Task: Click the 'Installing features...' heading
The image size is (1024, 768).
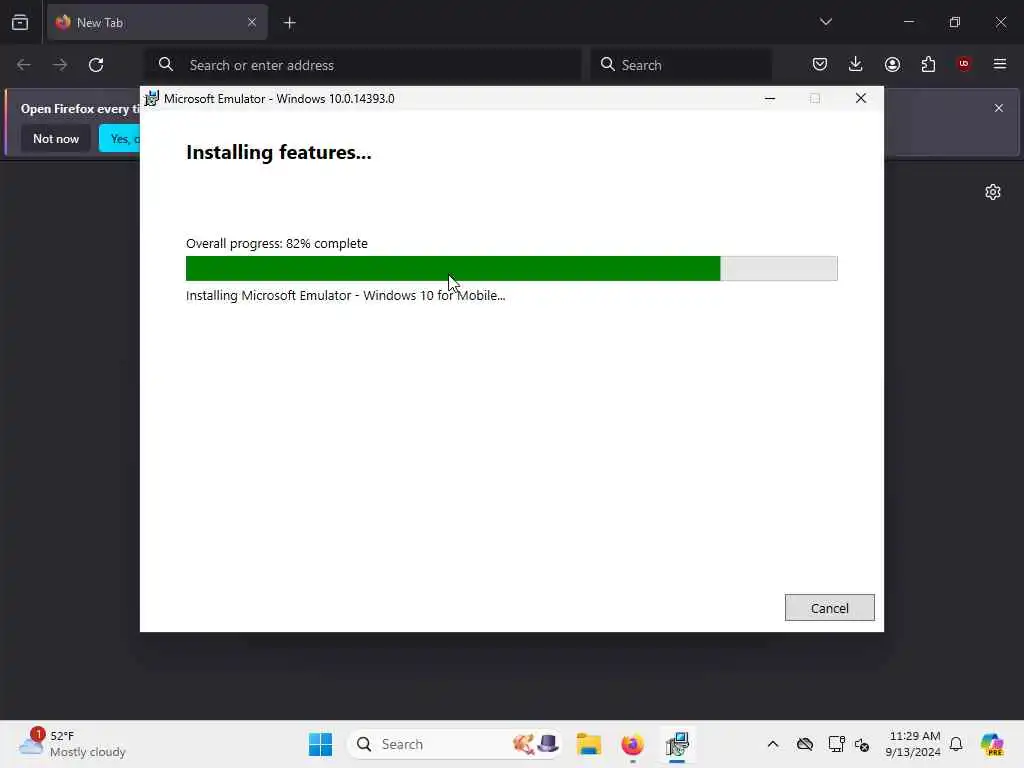Action: tap(279, 152)
